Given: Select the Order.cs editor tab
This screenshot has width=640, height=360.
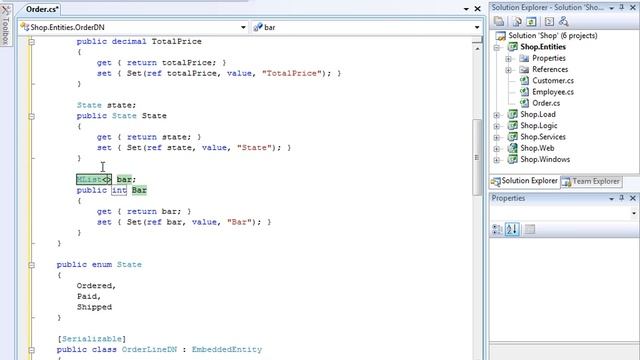Looking at the screenshot, I should tap(42, 9).
